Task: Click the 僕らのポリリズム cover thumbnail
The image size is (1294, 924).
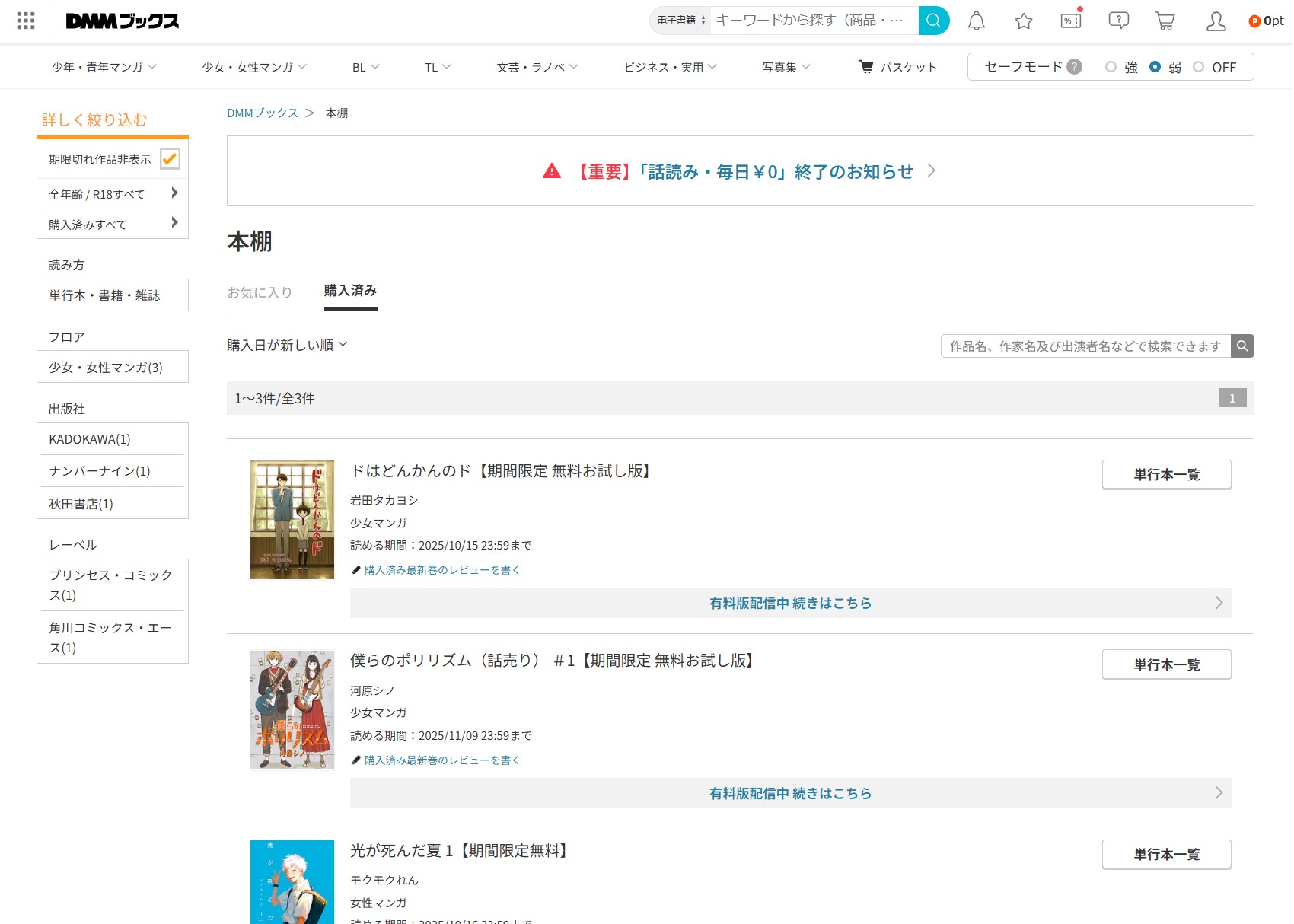Action: [292, 710]
